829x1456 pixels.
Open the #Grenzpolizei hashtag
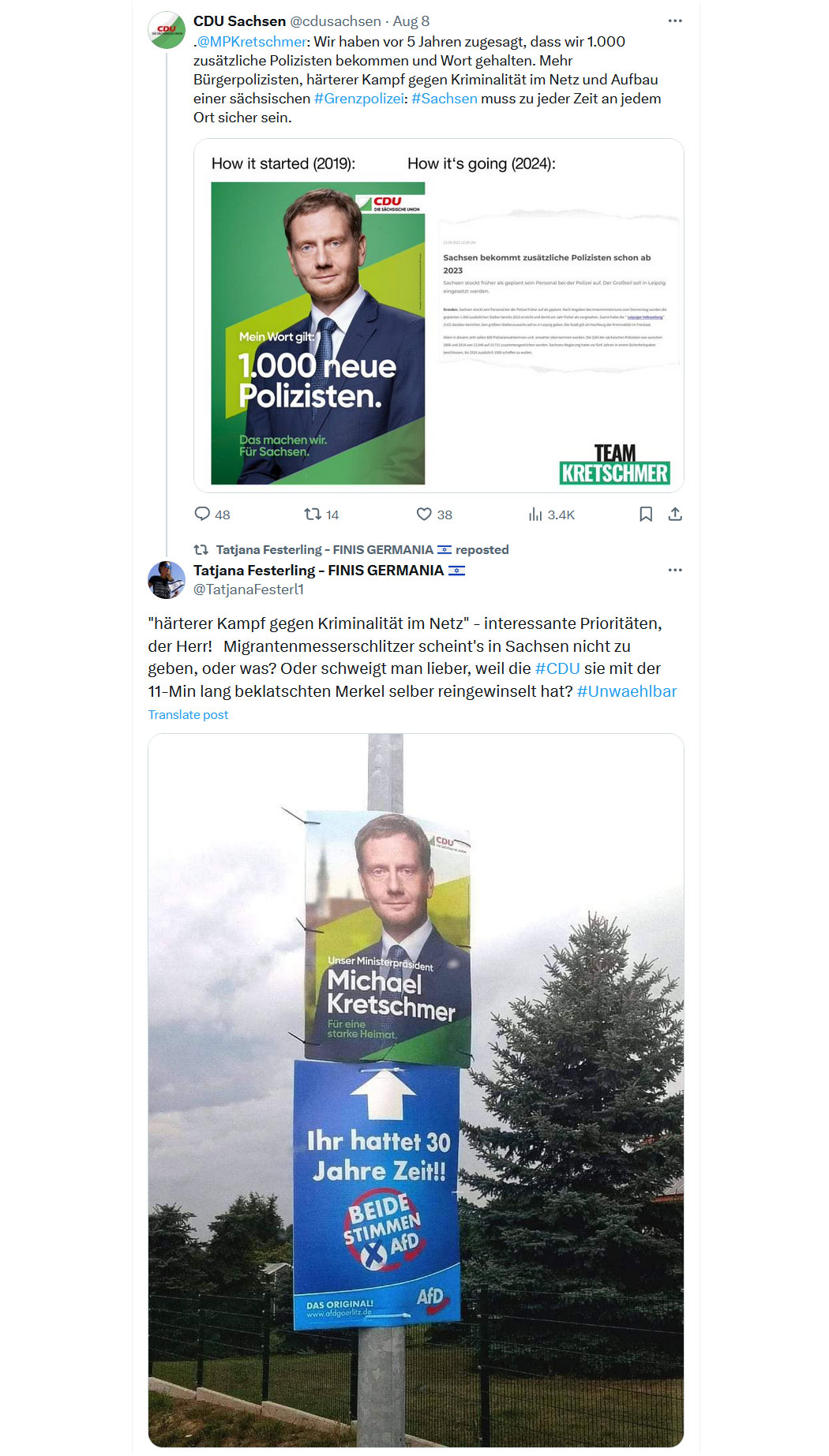pyautogui.click(x=359, y=99)
